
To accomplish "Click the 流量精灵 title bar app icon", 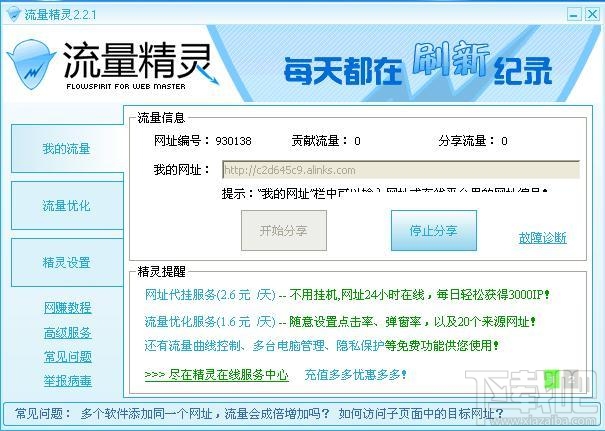I will 13,14.
